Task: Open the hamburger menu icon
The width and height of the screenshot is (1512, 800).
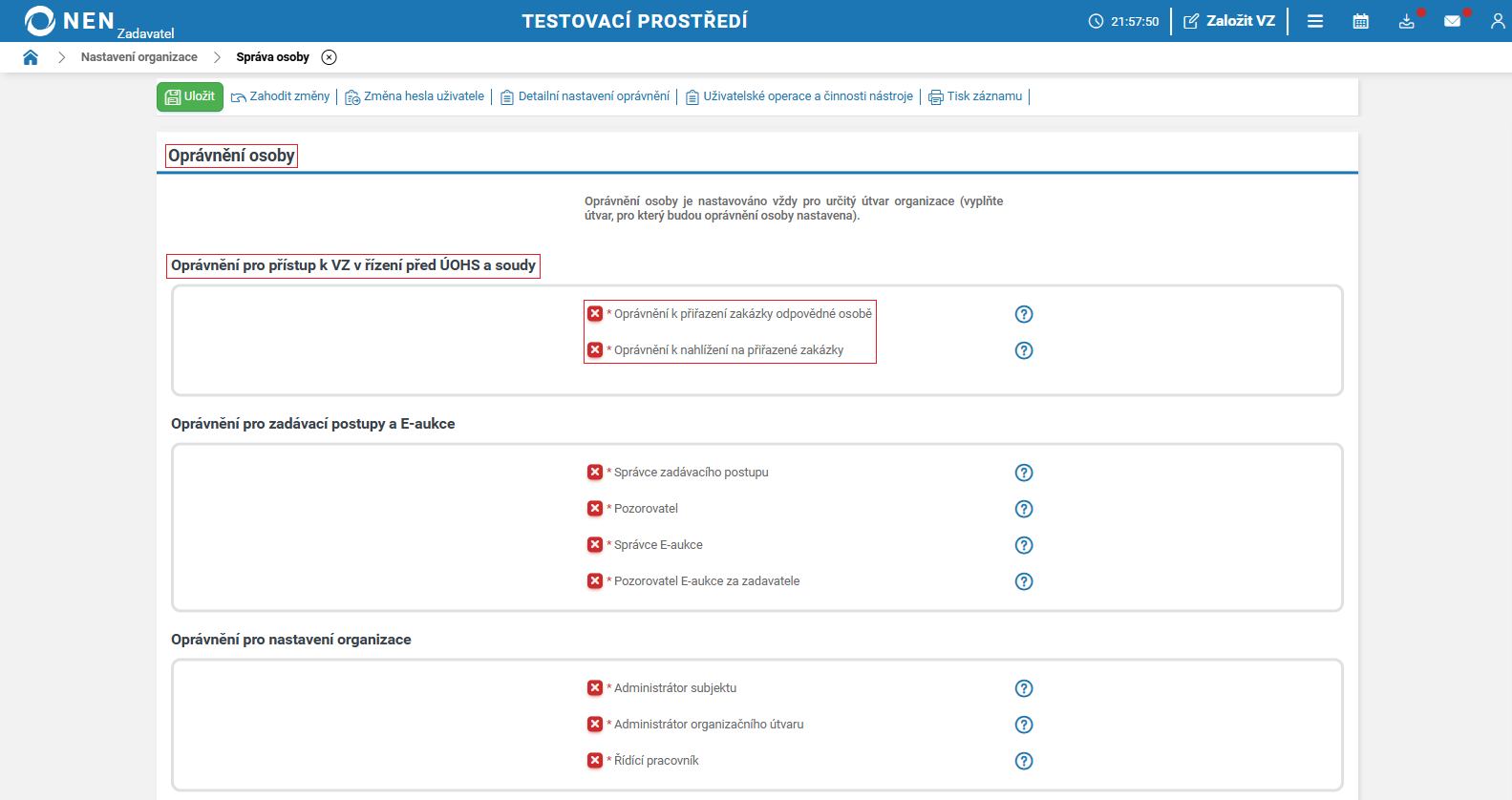Action: pyautogui.click(x=1315, y=21)
